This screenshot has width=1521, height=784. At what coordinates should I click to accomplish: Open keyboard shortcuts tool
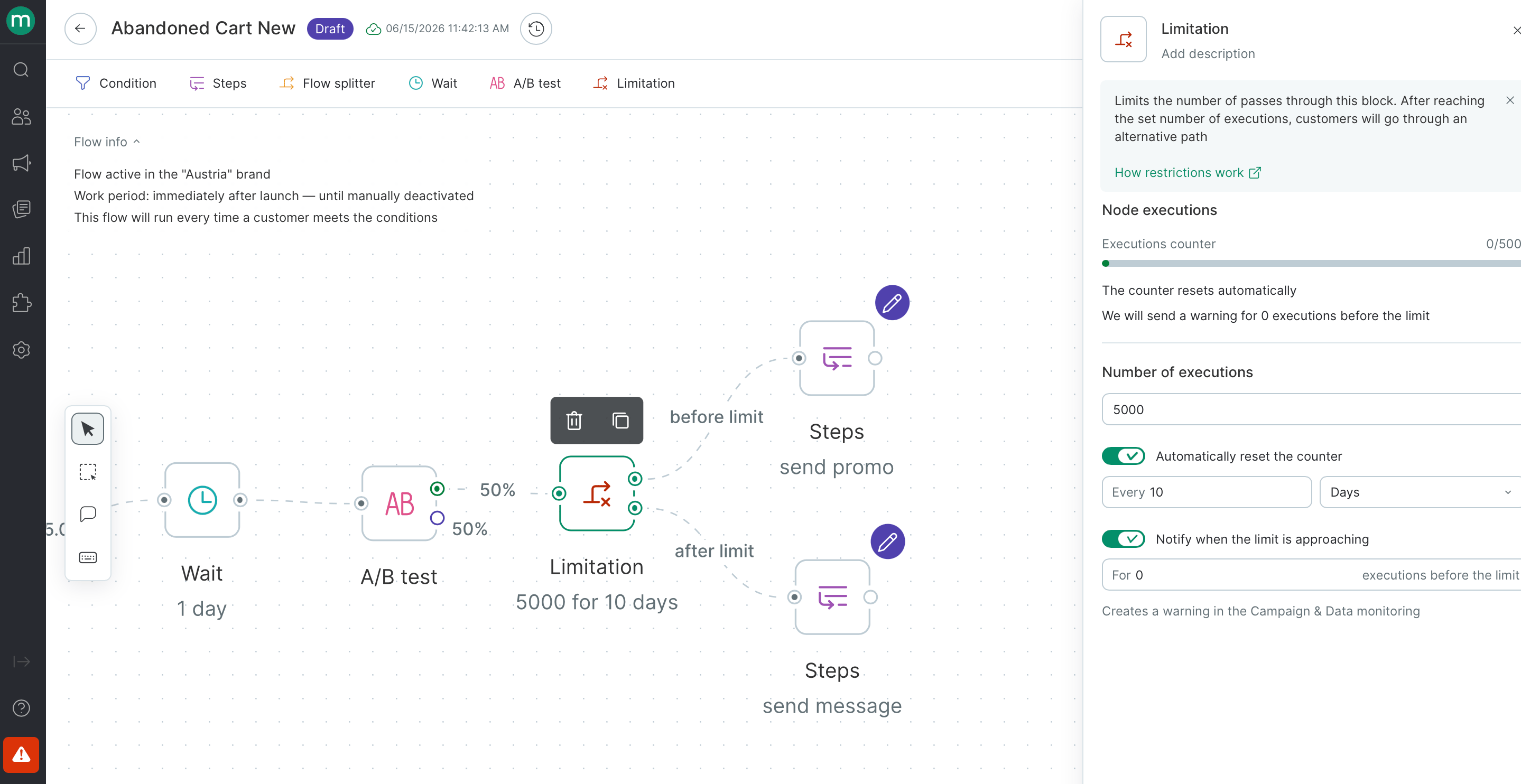click(x=87, y=557)
